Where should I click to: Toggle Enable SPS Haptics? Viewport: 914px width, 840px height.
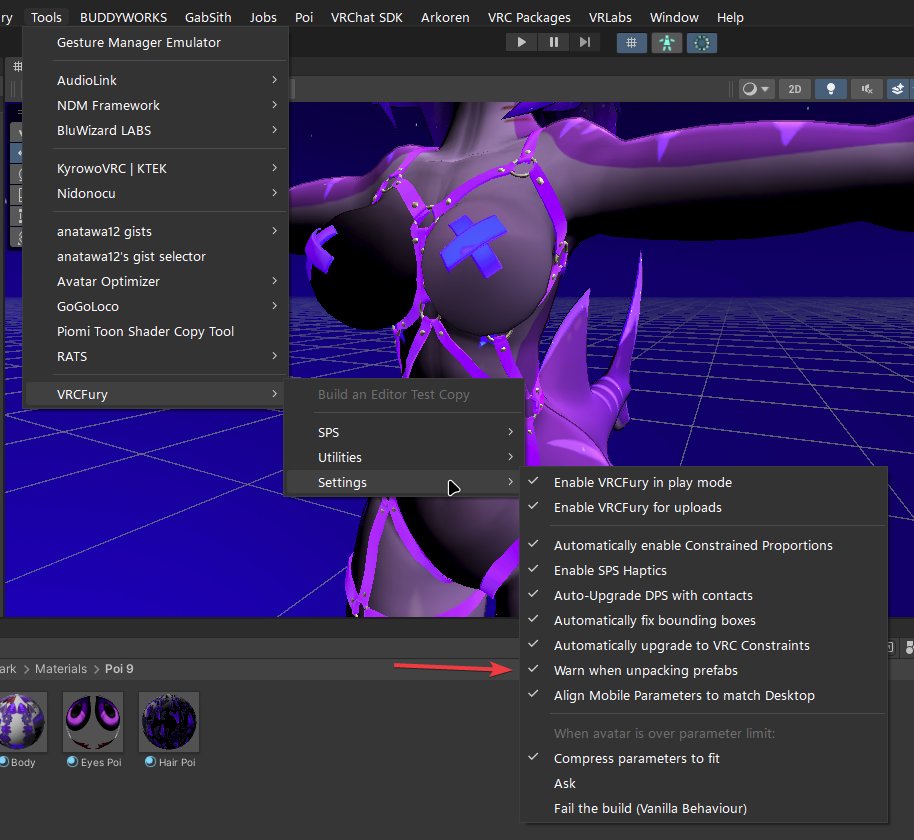pos(704,571)
